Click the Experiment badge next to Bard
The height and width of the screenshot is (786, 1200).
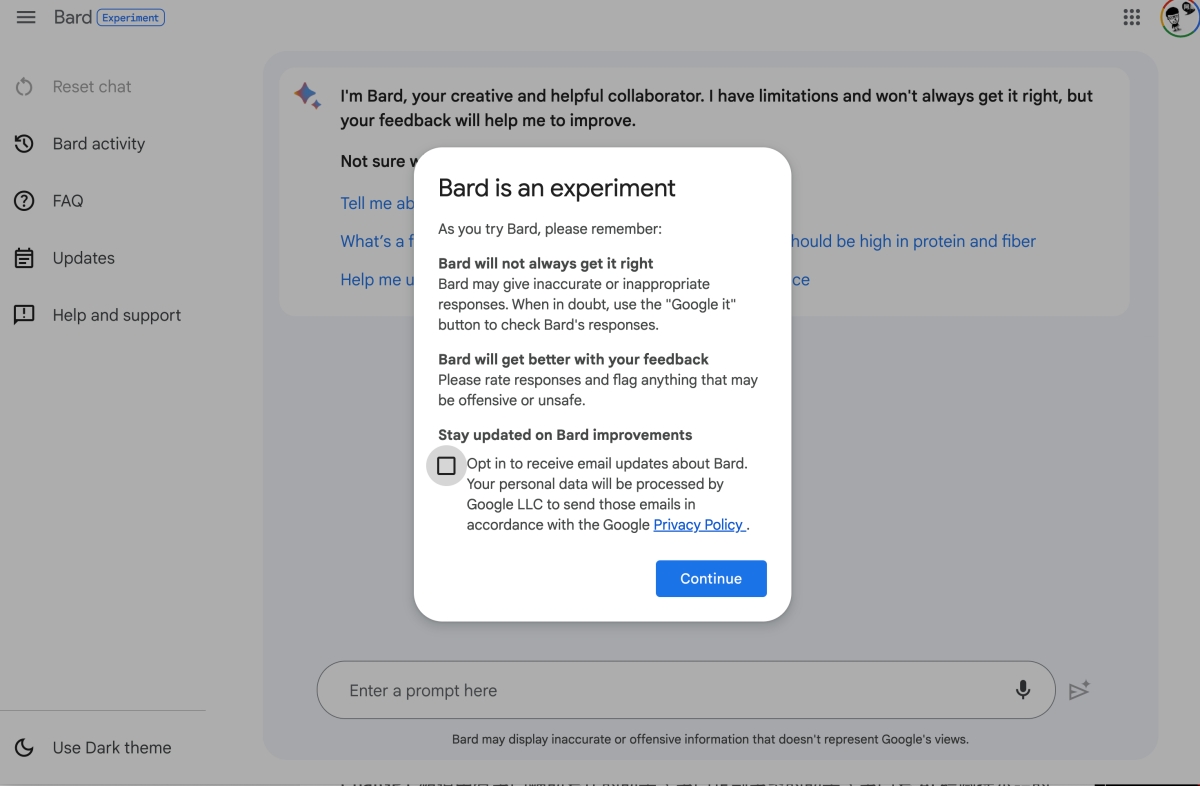[132, 18]
